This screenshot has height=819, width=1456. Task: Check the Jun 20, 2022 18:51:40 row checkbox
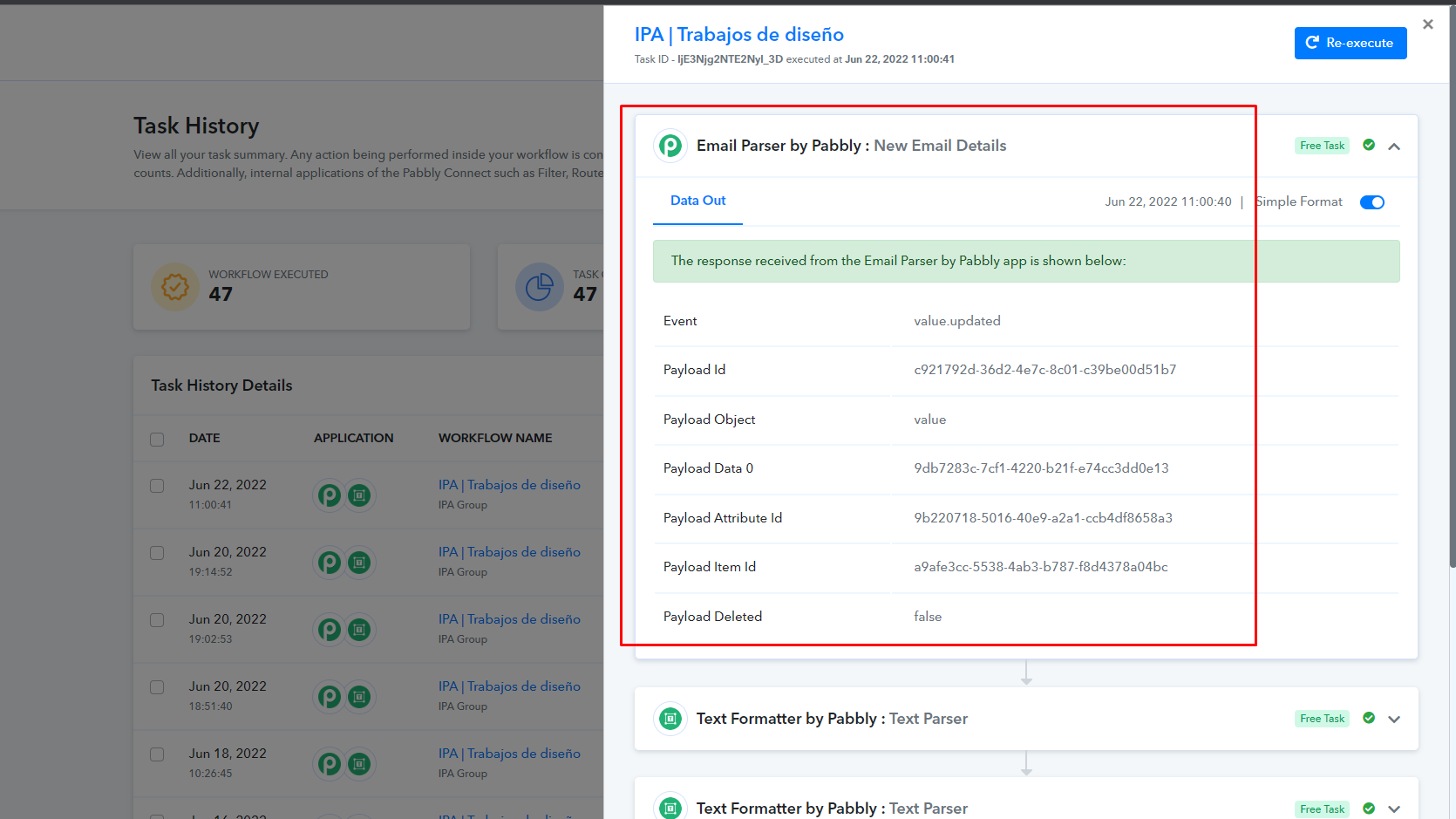pyautogui.click(x=157, y=687)
